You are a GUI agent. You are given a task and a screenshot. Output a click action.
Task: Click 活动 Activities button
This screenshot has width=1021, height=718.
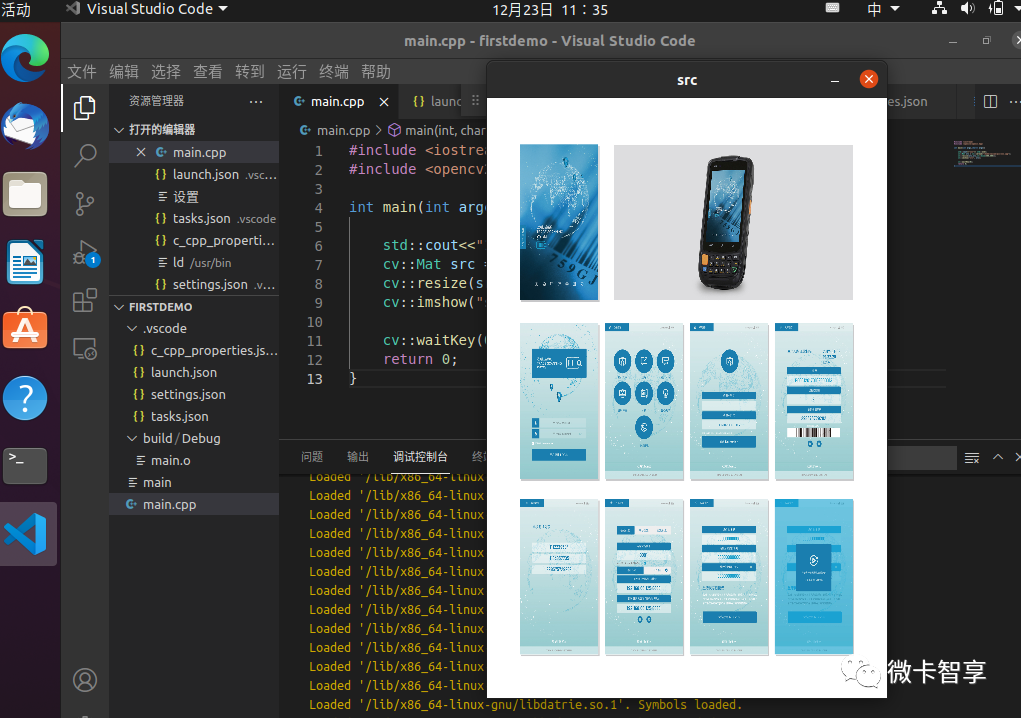click(16, 10)
